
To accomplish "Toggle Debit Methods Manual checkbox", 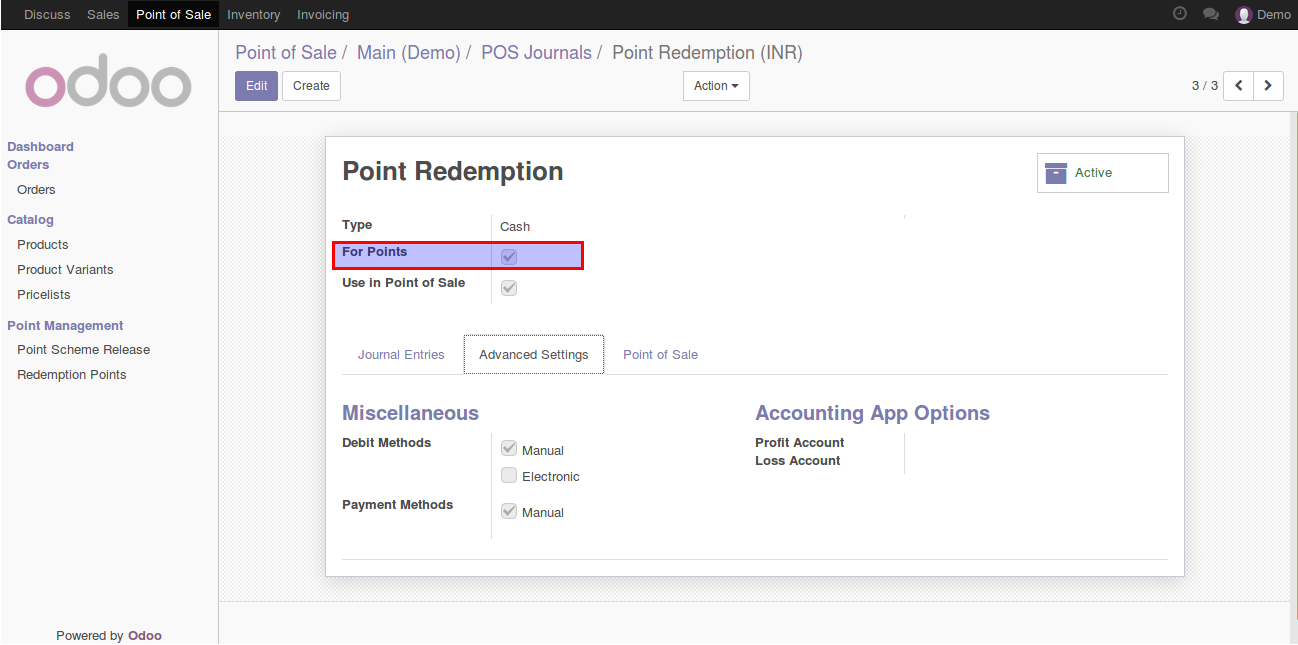I will tap(509, 449).
